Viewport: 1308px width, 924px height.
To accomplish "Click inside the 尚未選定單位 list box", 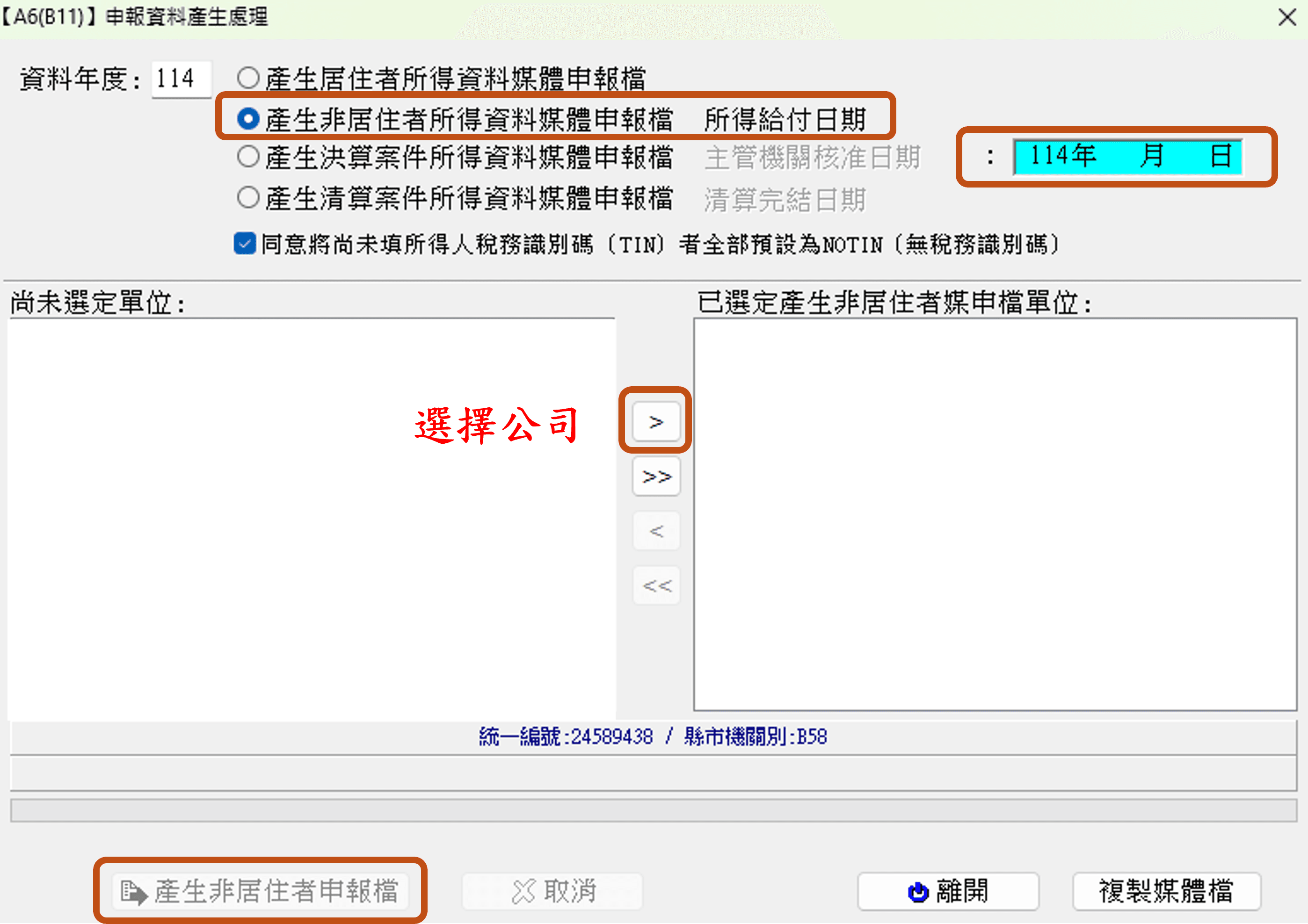I will [x=311, y=518].
